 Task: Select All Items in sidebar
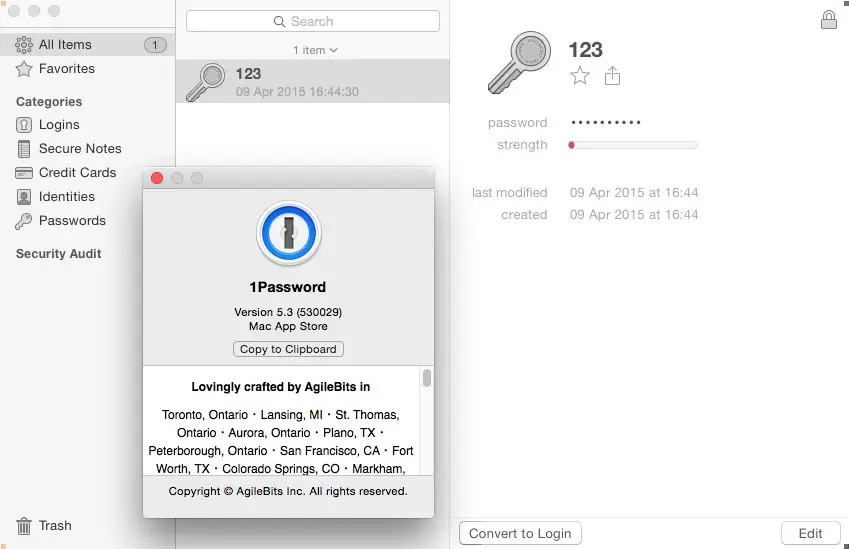(87, 44)
